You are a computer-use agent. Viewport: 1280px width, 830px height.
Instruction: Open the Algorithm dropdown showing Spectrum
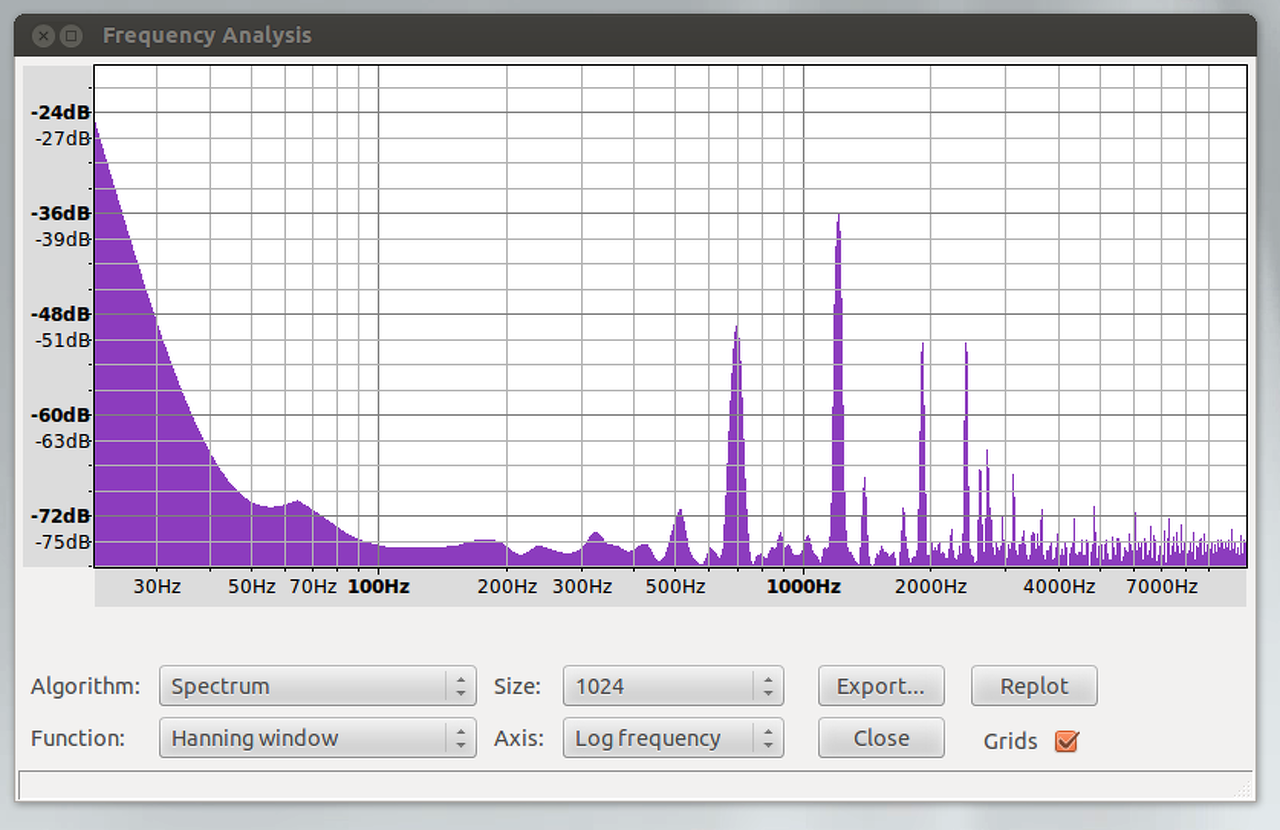317,686
